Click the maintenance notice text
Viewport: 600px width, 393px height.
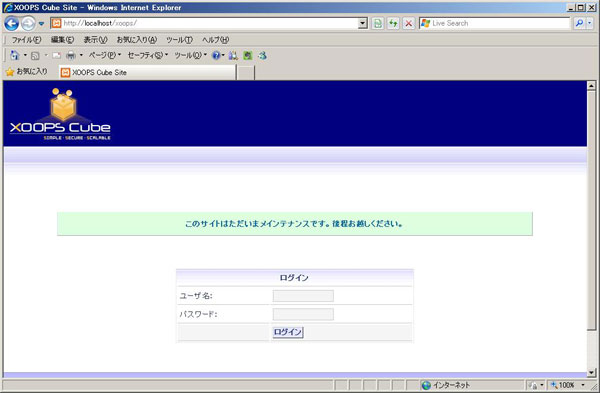pos(294,224)
